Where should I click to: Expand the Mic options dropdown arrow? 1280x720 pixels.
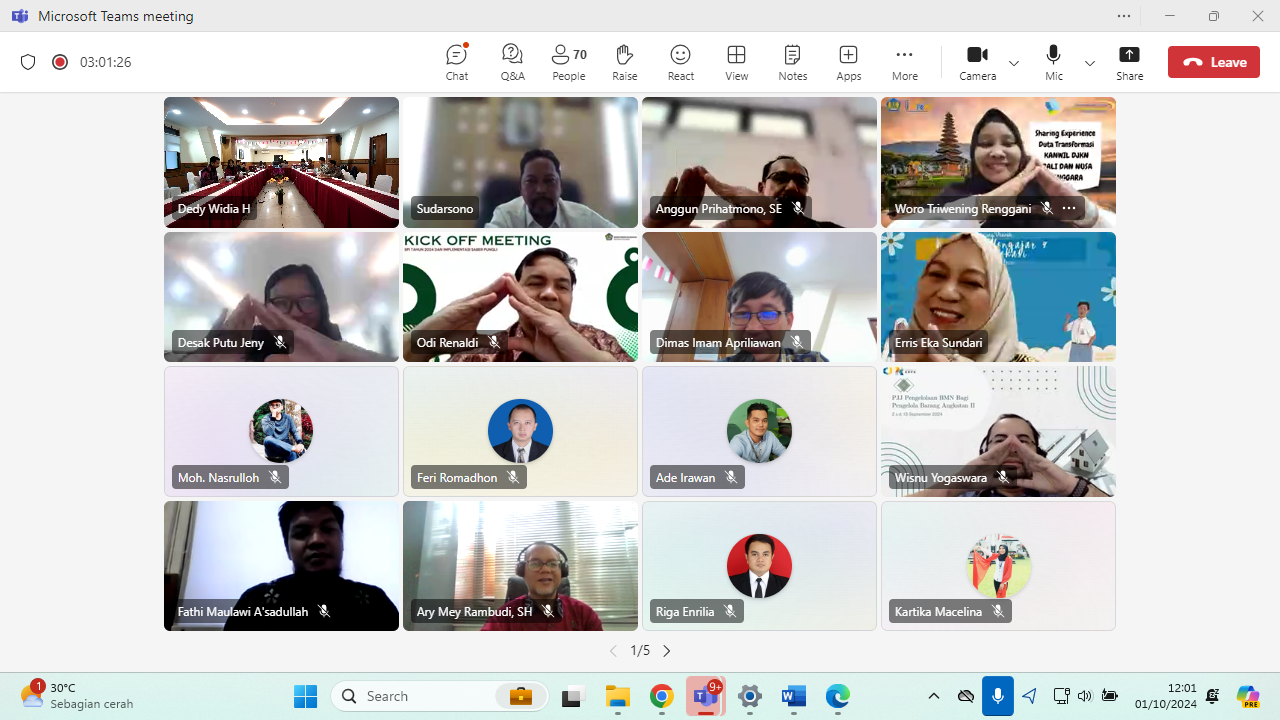(x=1090, y=63)
